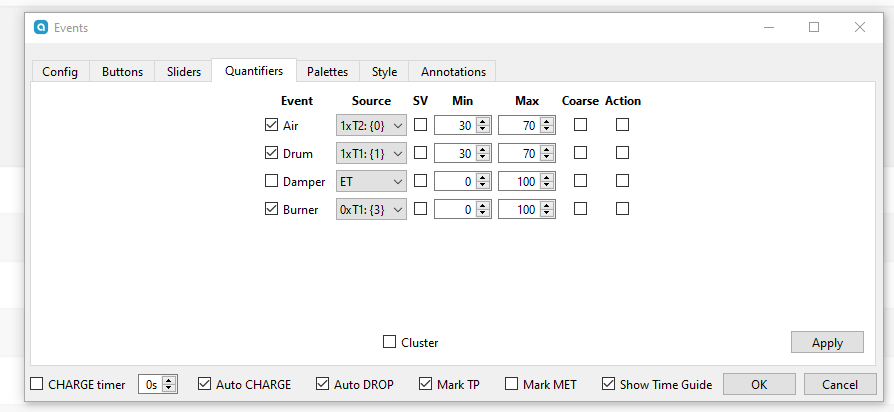Enable Coarse for the Drum row

coord(580,153)
